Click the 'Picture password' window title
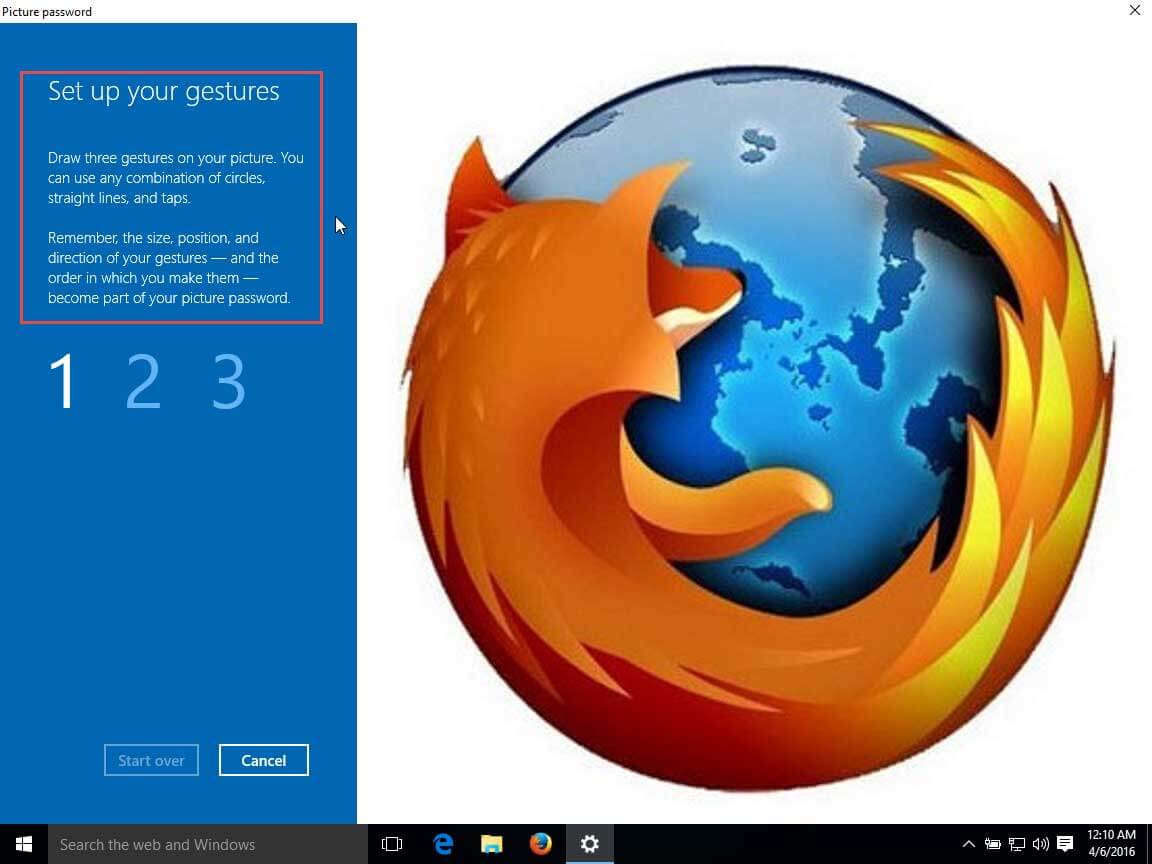Image resolution: width=1152 pixels, height=864 pixels. coord(47,11)
